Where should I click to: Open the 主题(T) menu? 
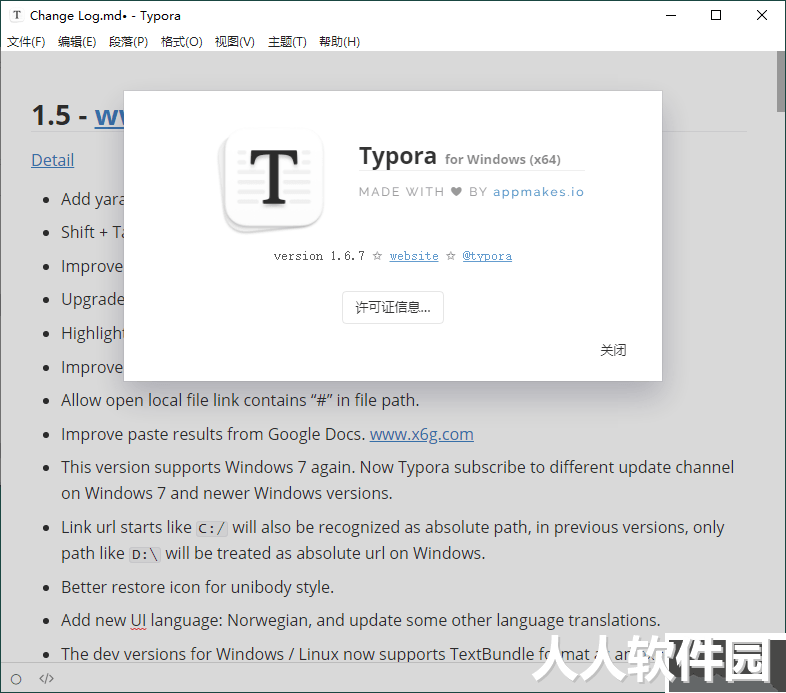287,42
